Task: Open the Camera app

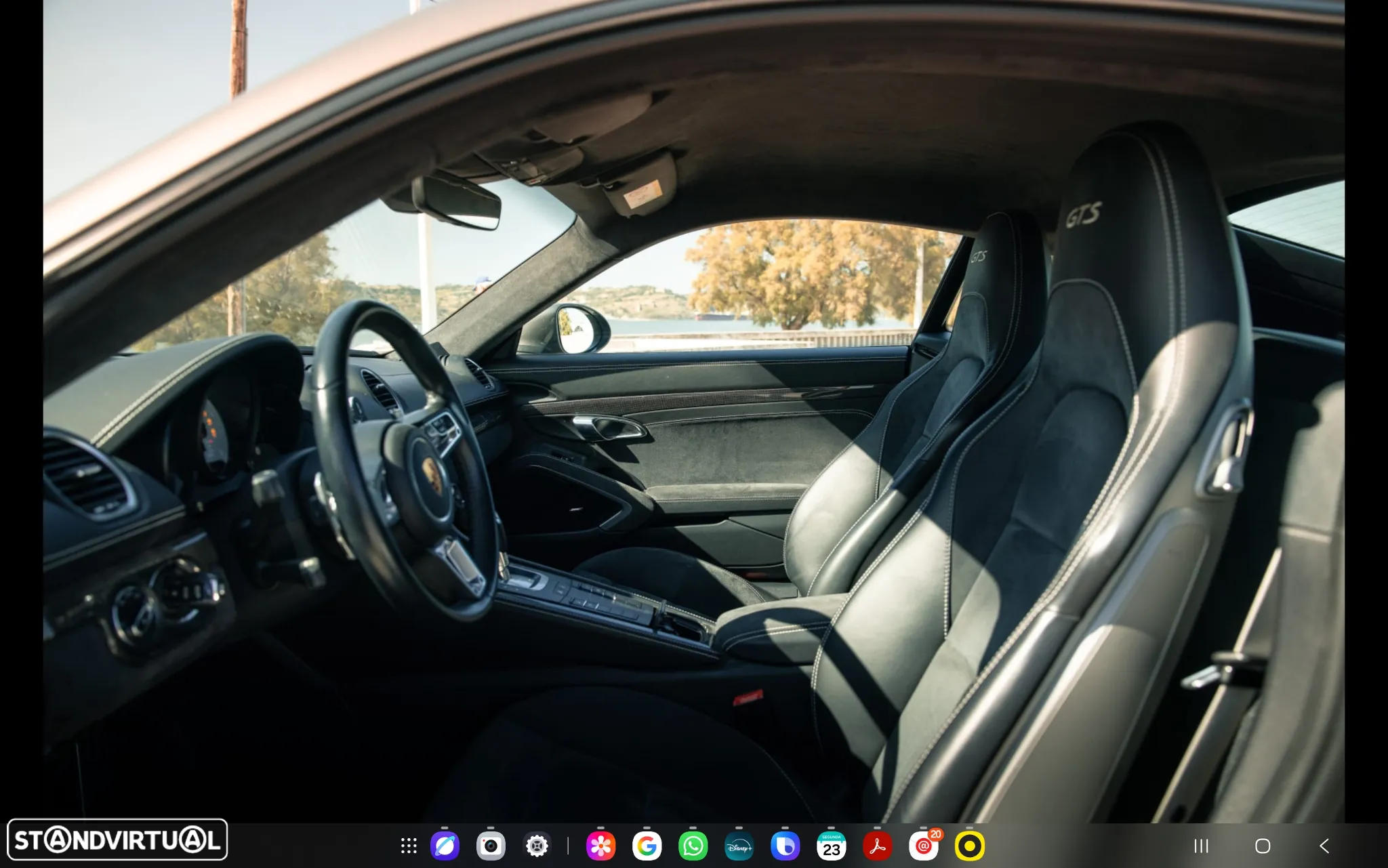Action: pos(491,846)
